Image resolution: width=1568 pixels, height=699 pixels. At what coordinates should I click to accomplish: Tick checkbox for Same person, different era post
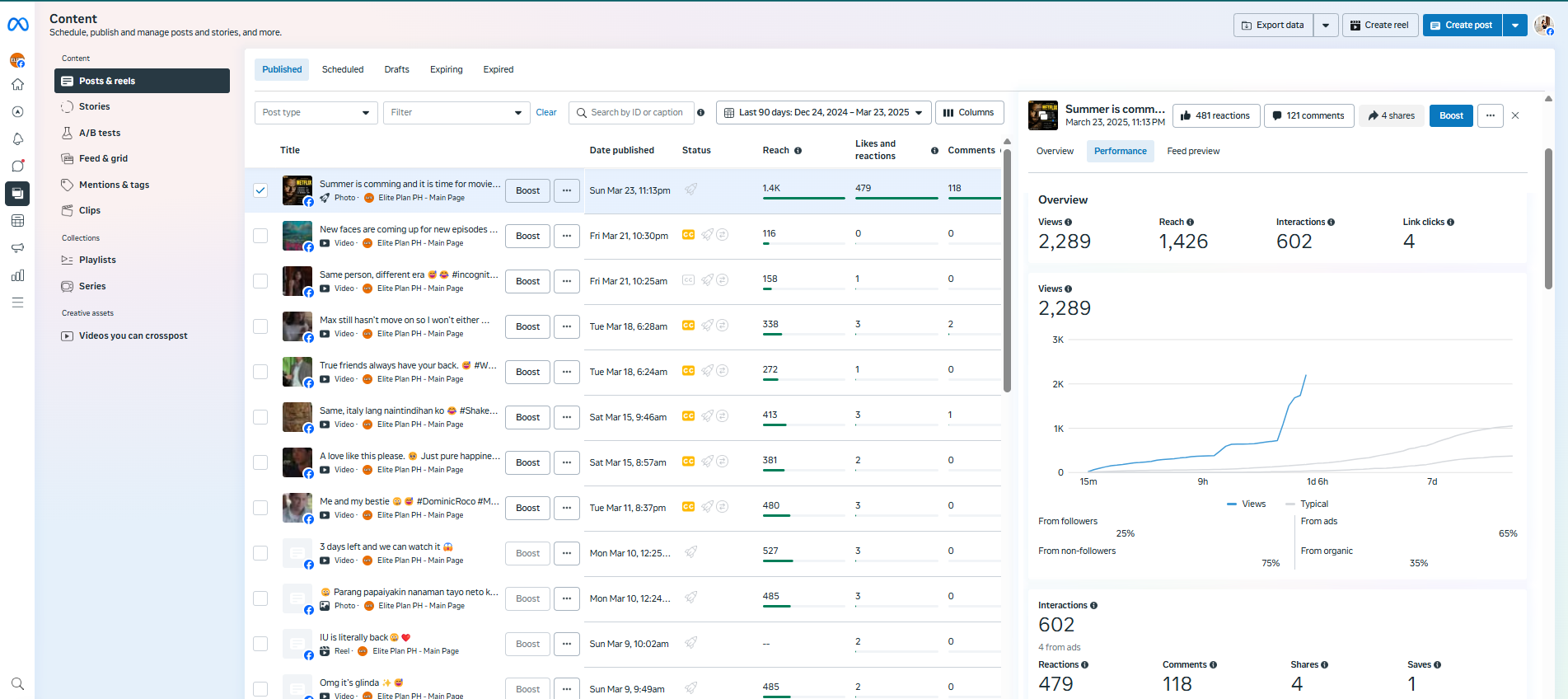pyautogui.click(x=260, y=281)
